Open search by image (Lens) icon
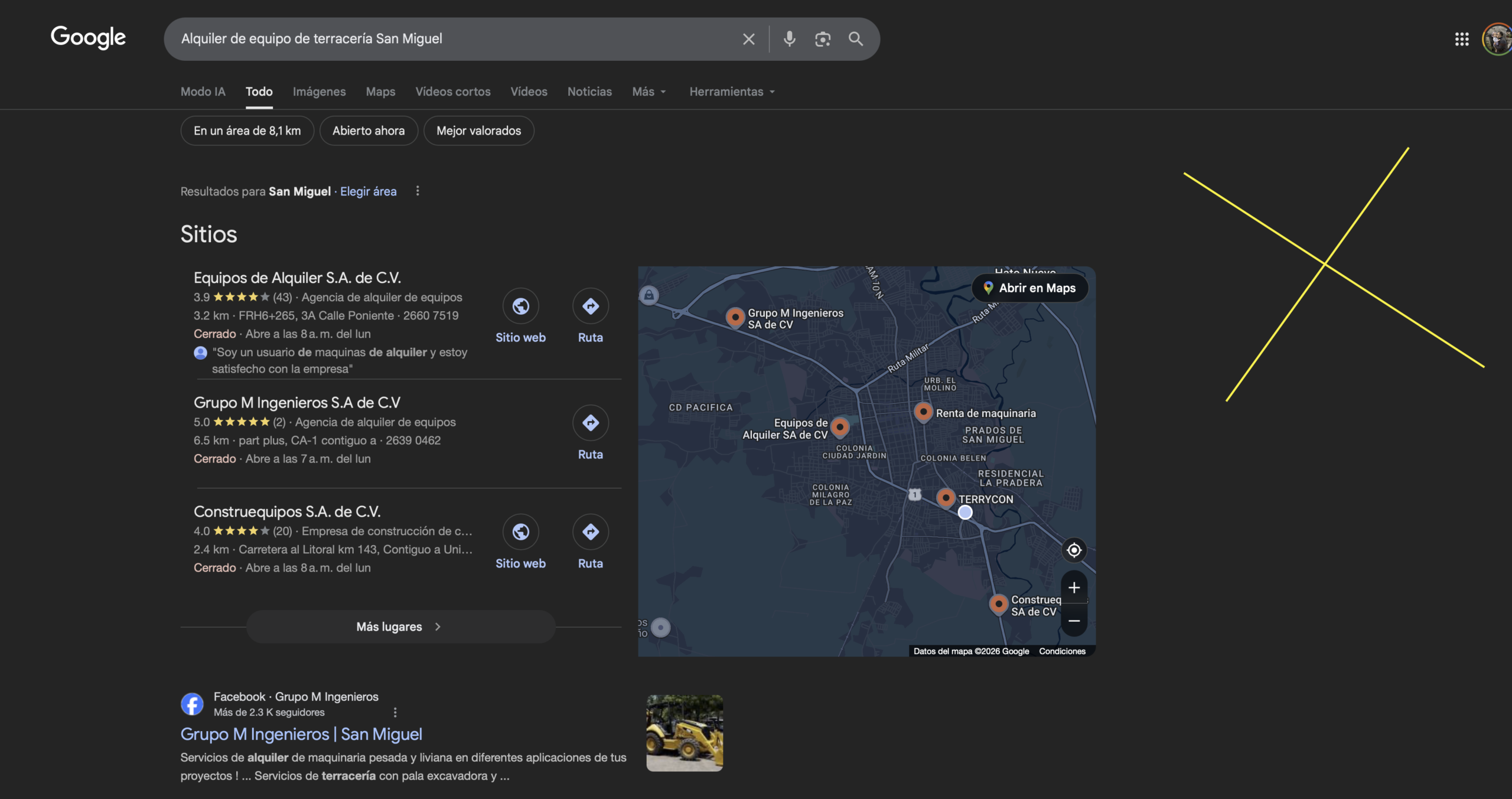 822,39
